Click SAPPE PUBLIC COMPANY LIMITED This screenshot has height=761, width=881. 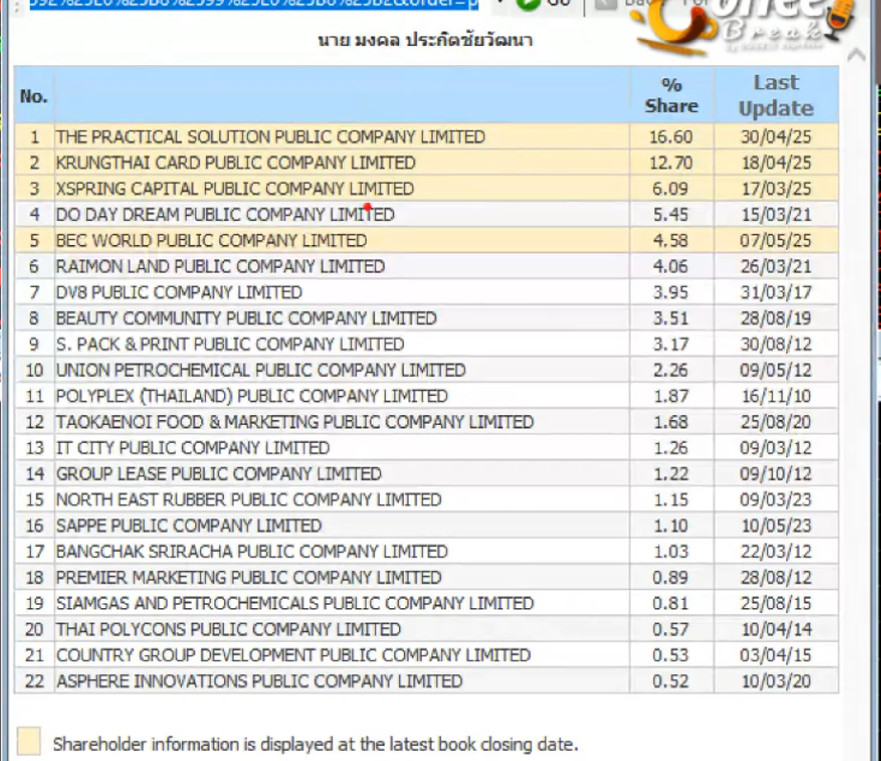coord(189,526)
